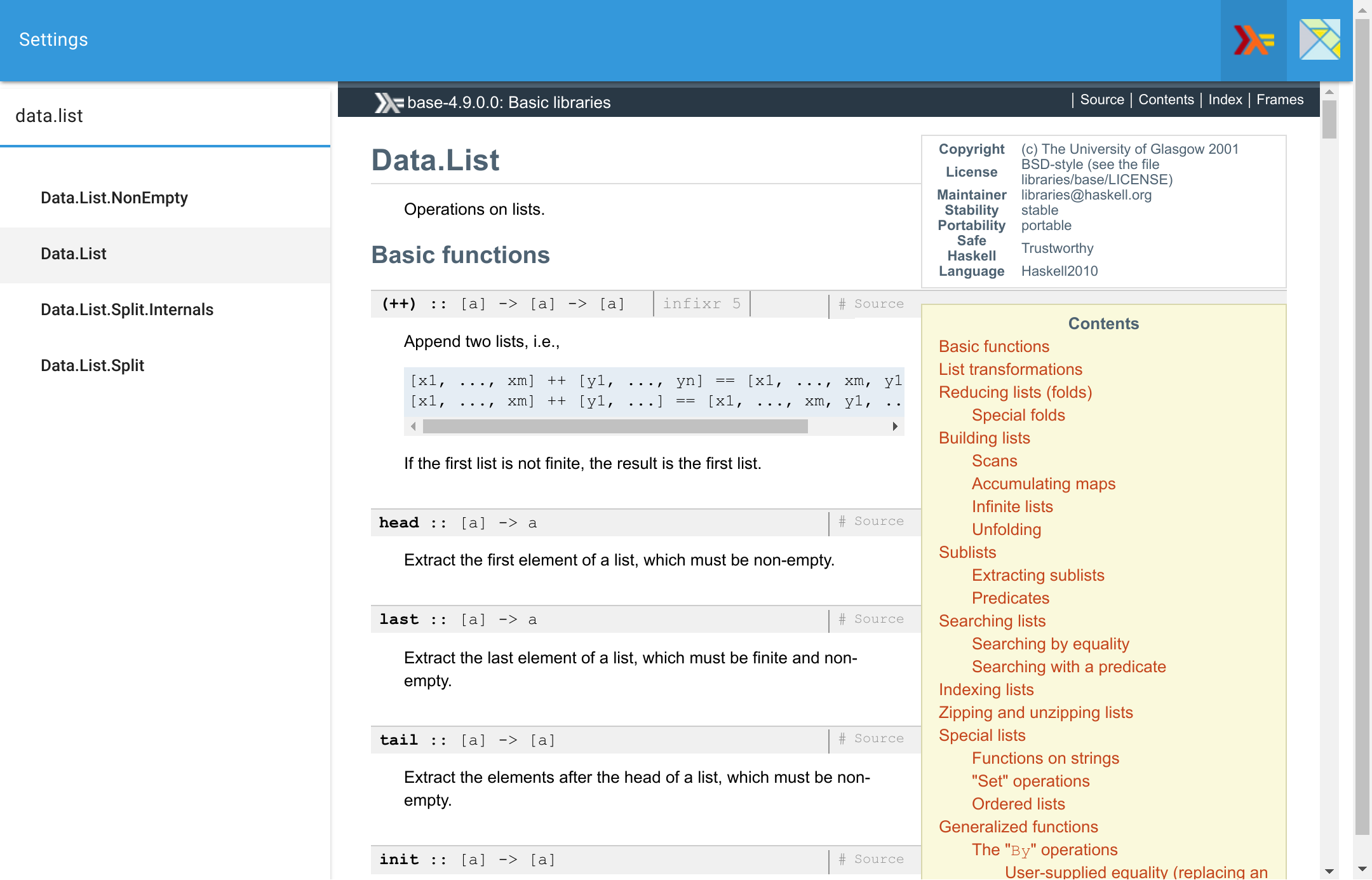1372x880 pixels.
Task: Open the Contents page from the header
Action: pos(1166,99)
